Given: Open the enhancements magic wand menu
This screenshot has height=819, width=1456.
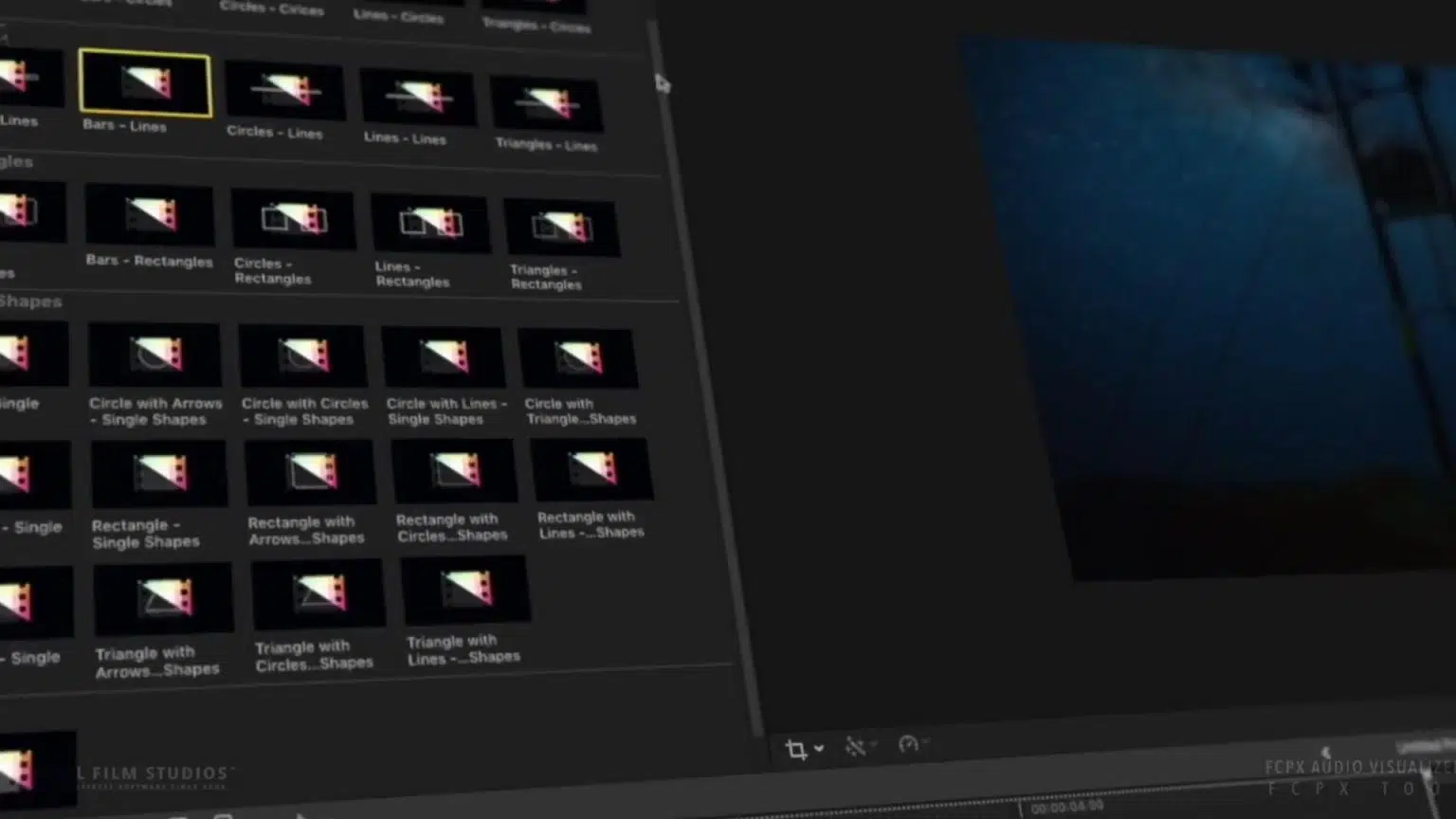Looking at the screenshot, I should 860,747.
